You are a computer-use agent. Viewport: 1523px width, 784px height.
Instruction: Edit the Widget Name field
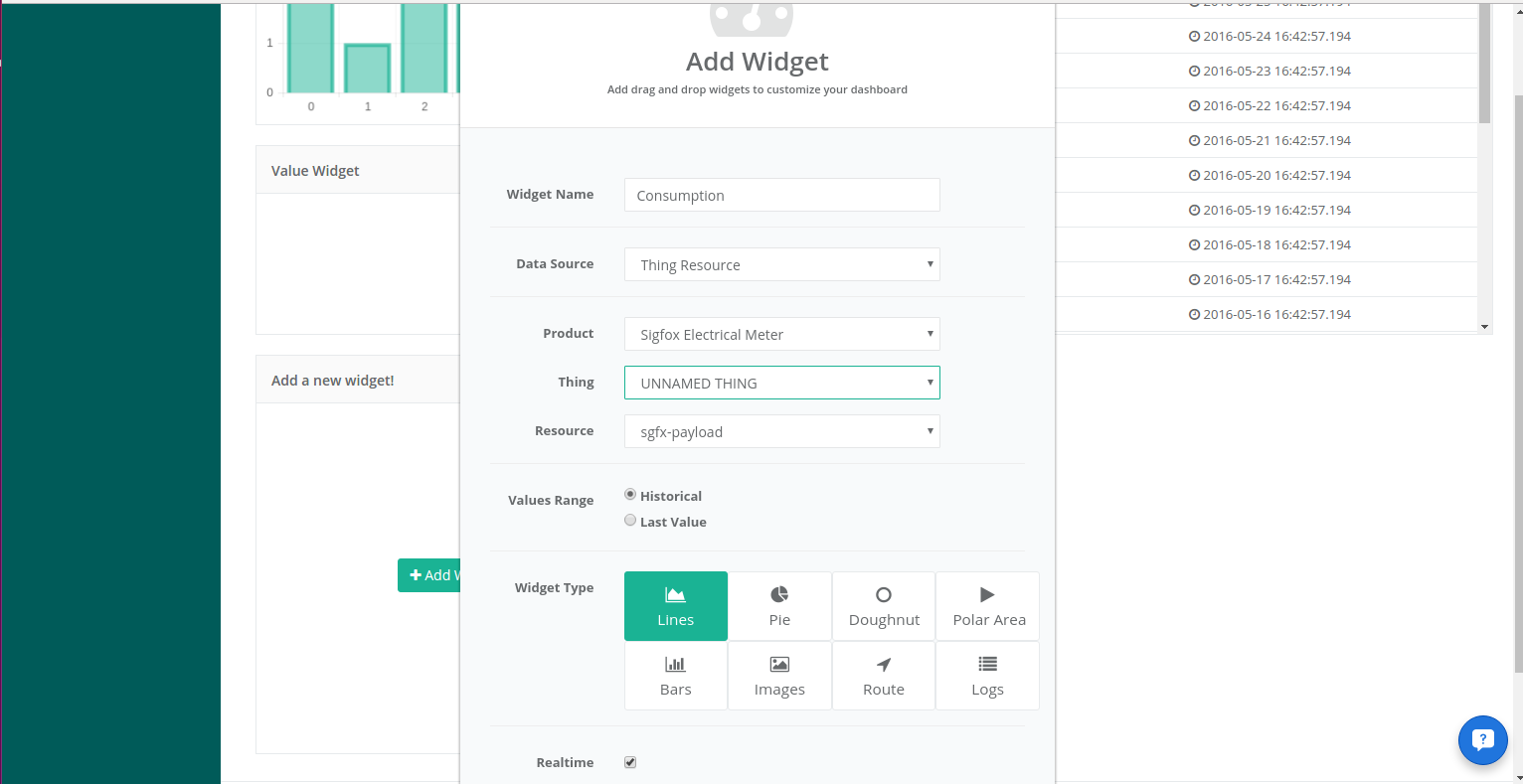point(782,195)
